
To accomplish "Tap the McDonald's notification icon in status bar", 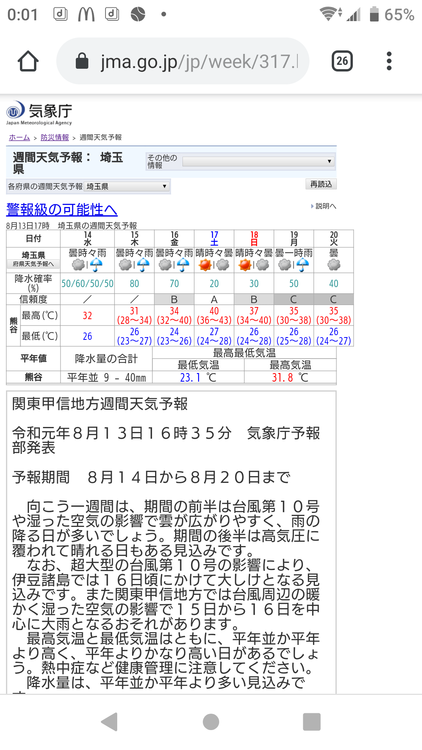I will coord(86,14).
